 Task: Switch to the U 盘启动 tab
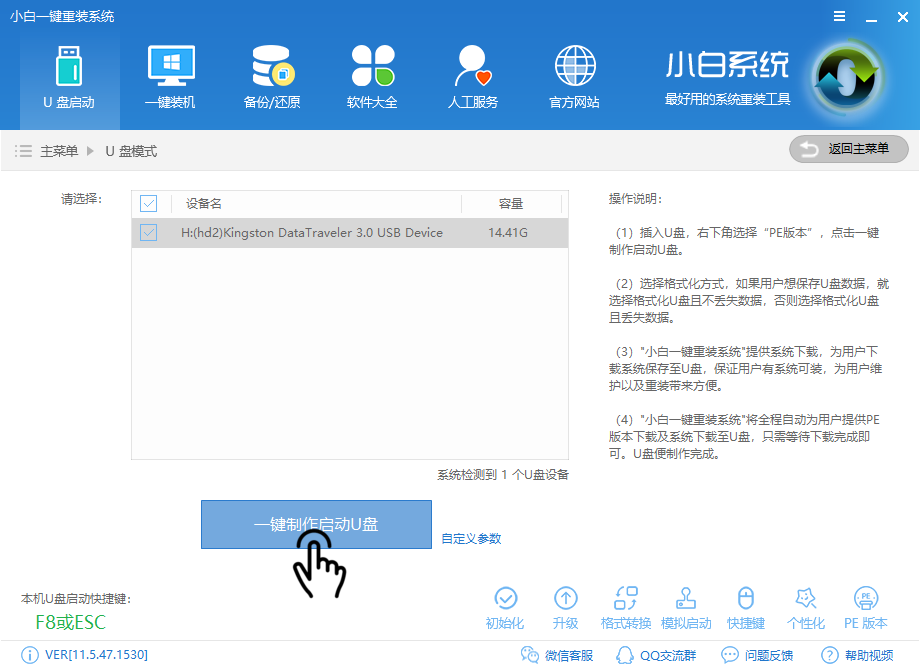[x=69, y=75]
